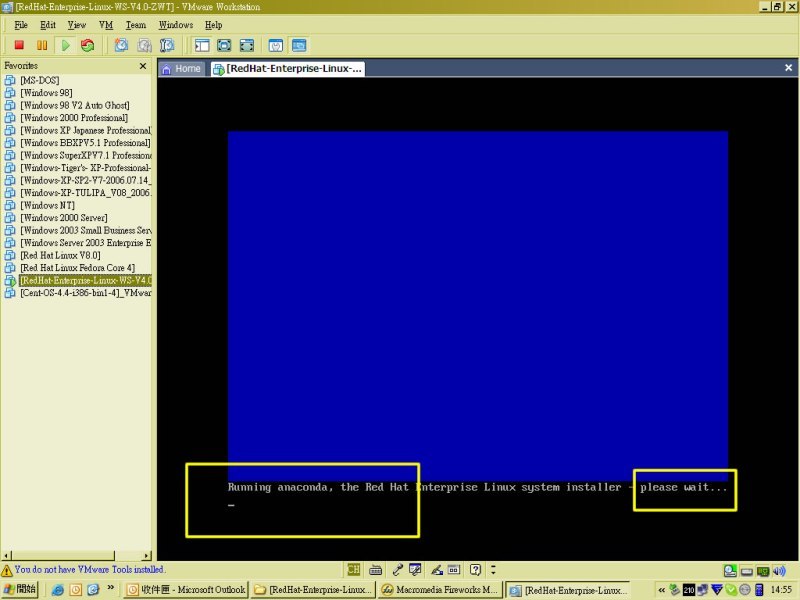This screenshot has height=600, width=800.
Task: Click the green Power On play icon
Action: point(65,45)
